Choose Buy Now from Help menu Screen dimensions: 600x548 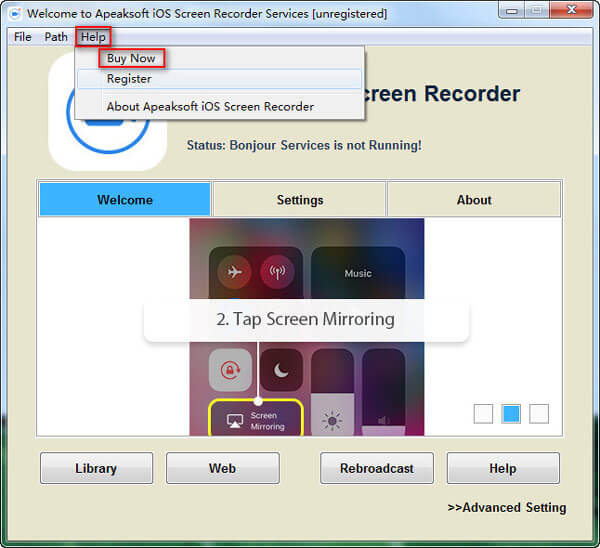click(x=131, y=58)
